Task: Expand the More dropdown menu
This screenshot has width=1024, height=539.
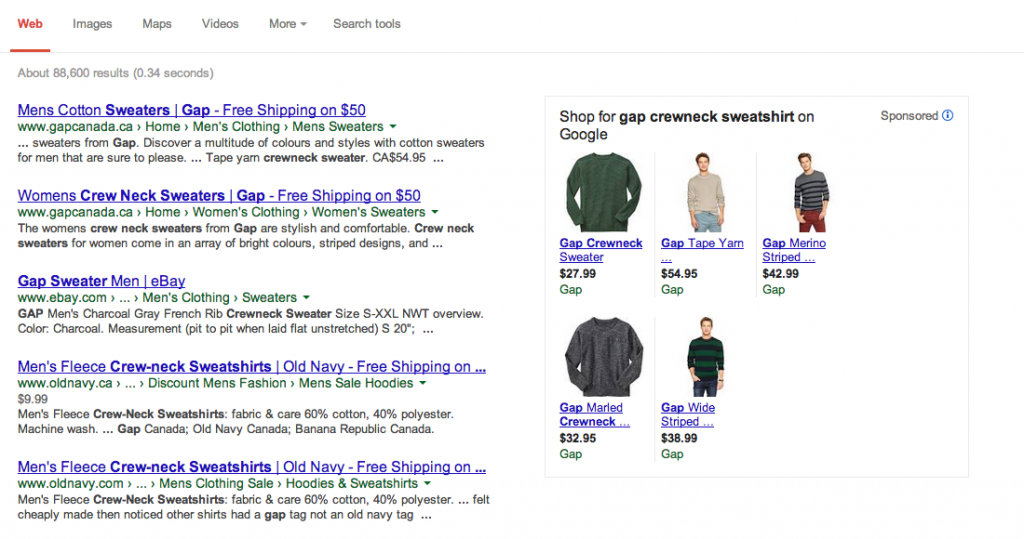Action: click(x=287, y=24)
